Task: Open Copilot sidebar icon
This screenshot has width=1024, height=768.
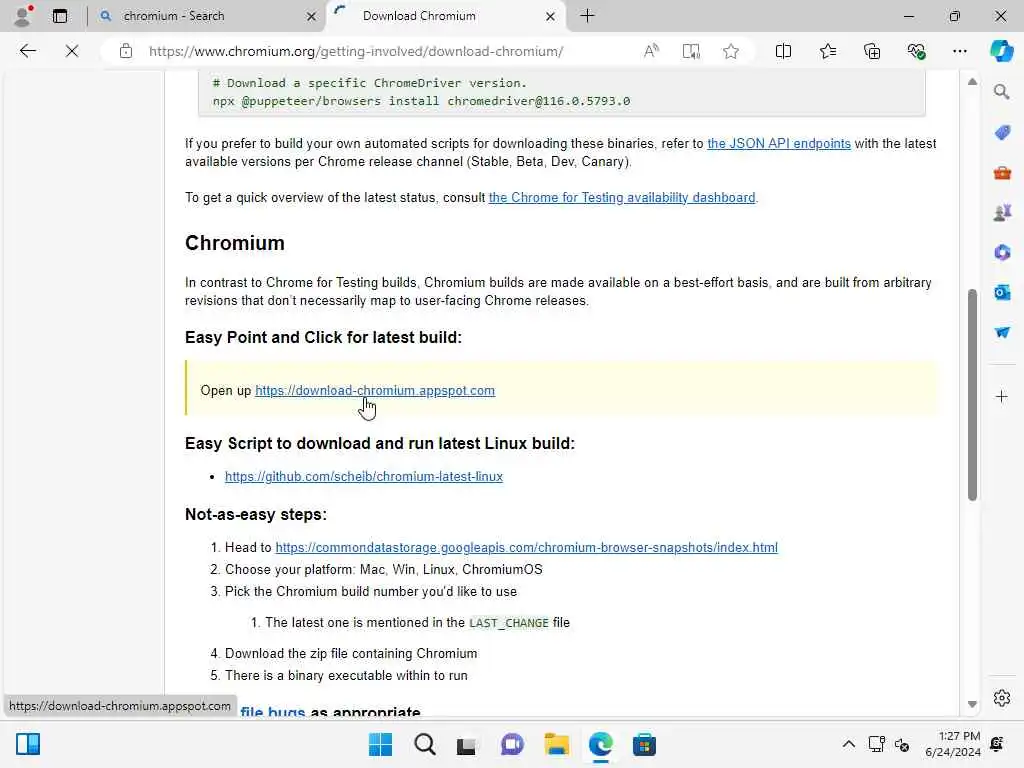Action: [1001, 51]
